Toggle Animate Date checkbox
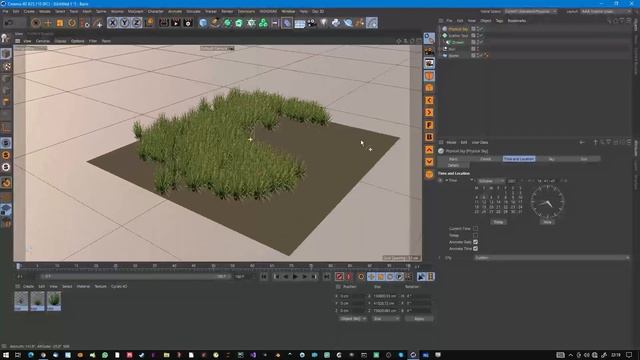Screen dimensions: 640x360 [x=476, y=242]
